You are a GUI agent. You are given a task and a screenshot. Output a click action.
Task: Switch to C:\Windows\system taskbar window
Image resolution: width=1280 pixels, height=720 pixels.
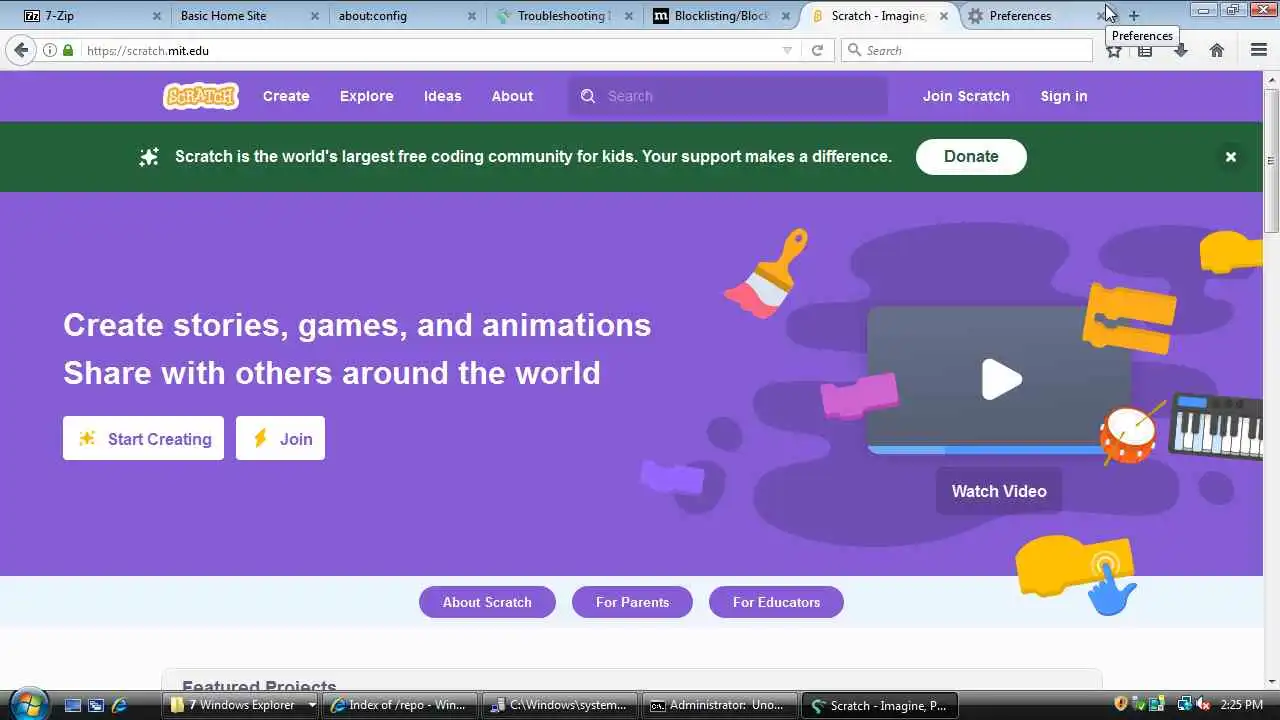(x=560, y=705)
